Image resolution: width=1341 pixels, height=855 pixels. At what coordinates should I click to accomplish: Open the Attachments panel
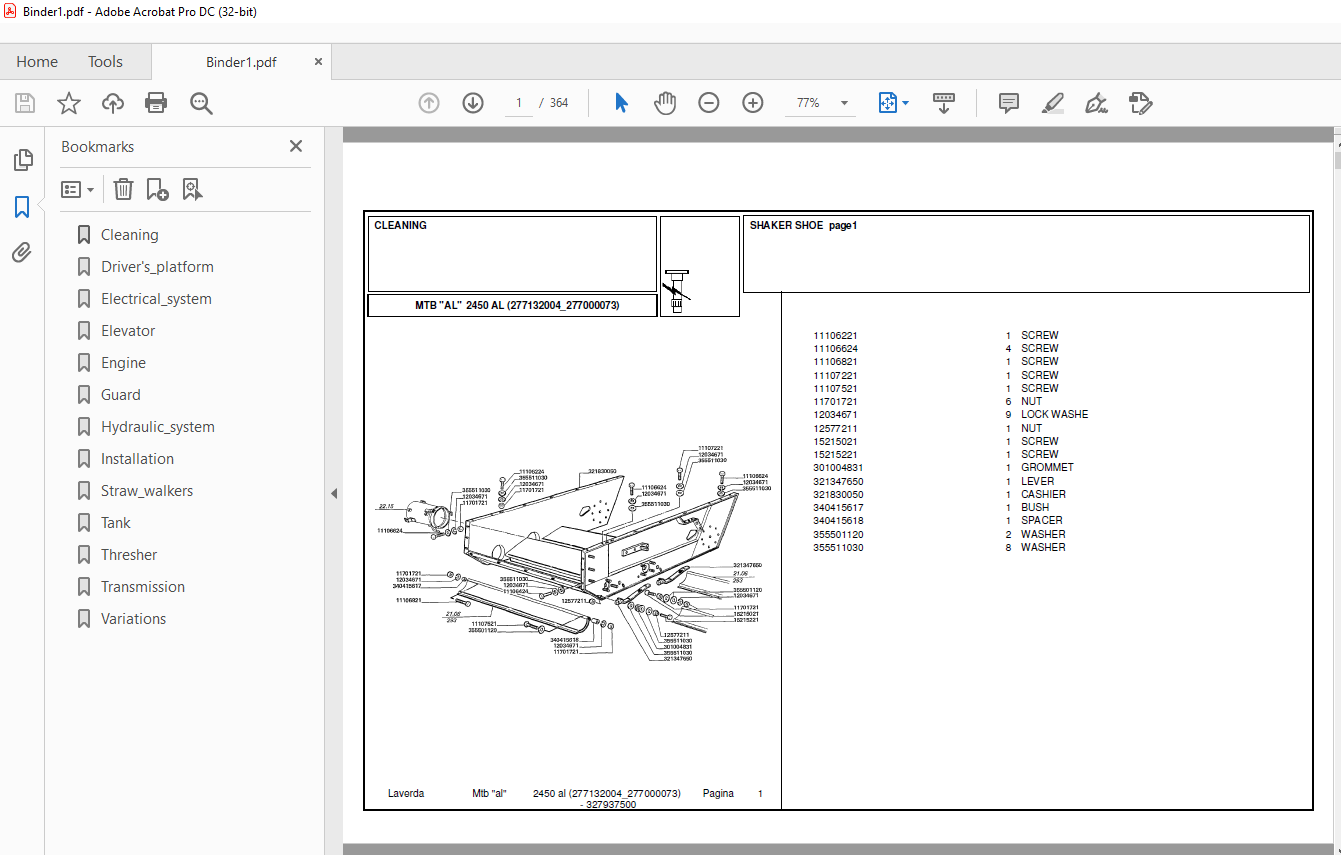coord(22,252)
